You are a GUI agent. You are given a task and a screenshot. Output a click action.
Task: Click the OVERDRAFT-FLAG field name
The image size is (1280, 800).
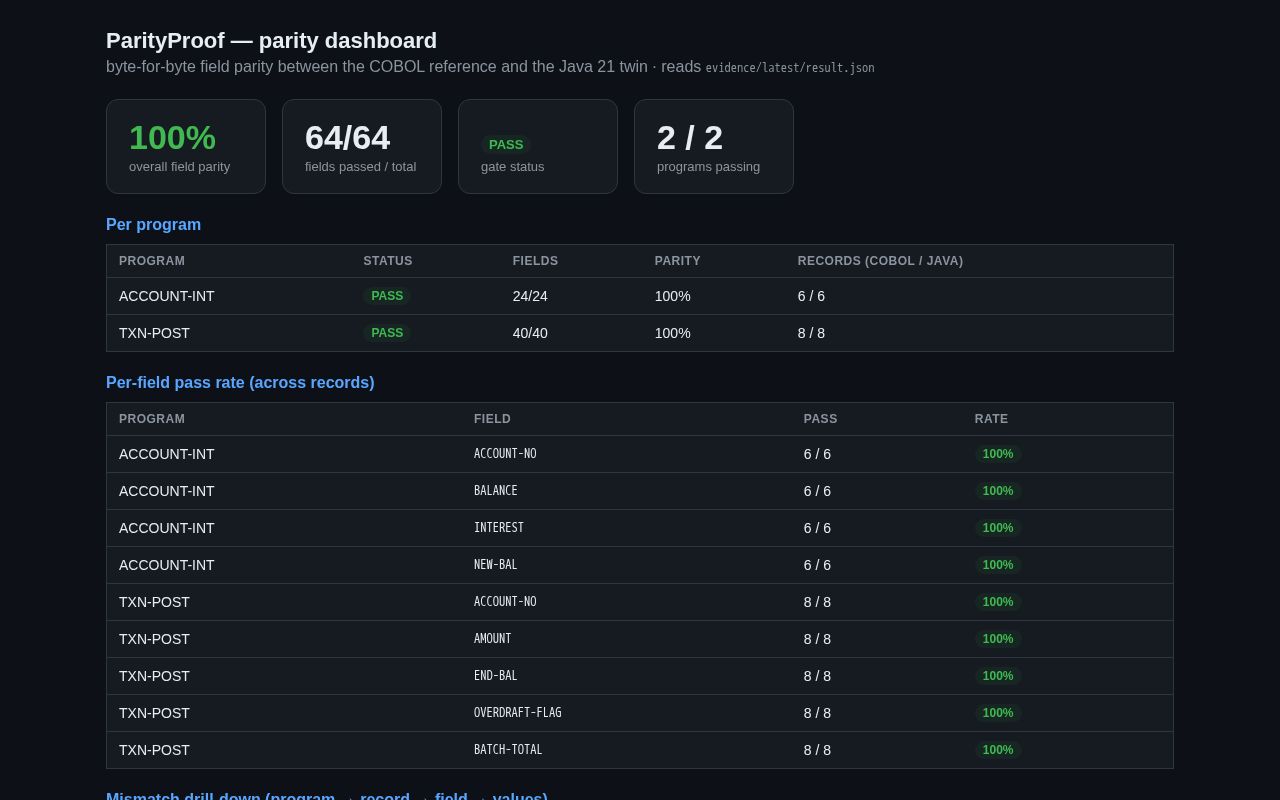point(518,713)
